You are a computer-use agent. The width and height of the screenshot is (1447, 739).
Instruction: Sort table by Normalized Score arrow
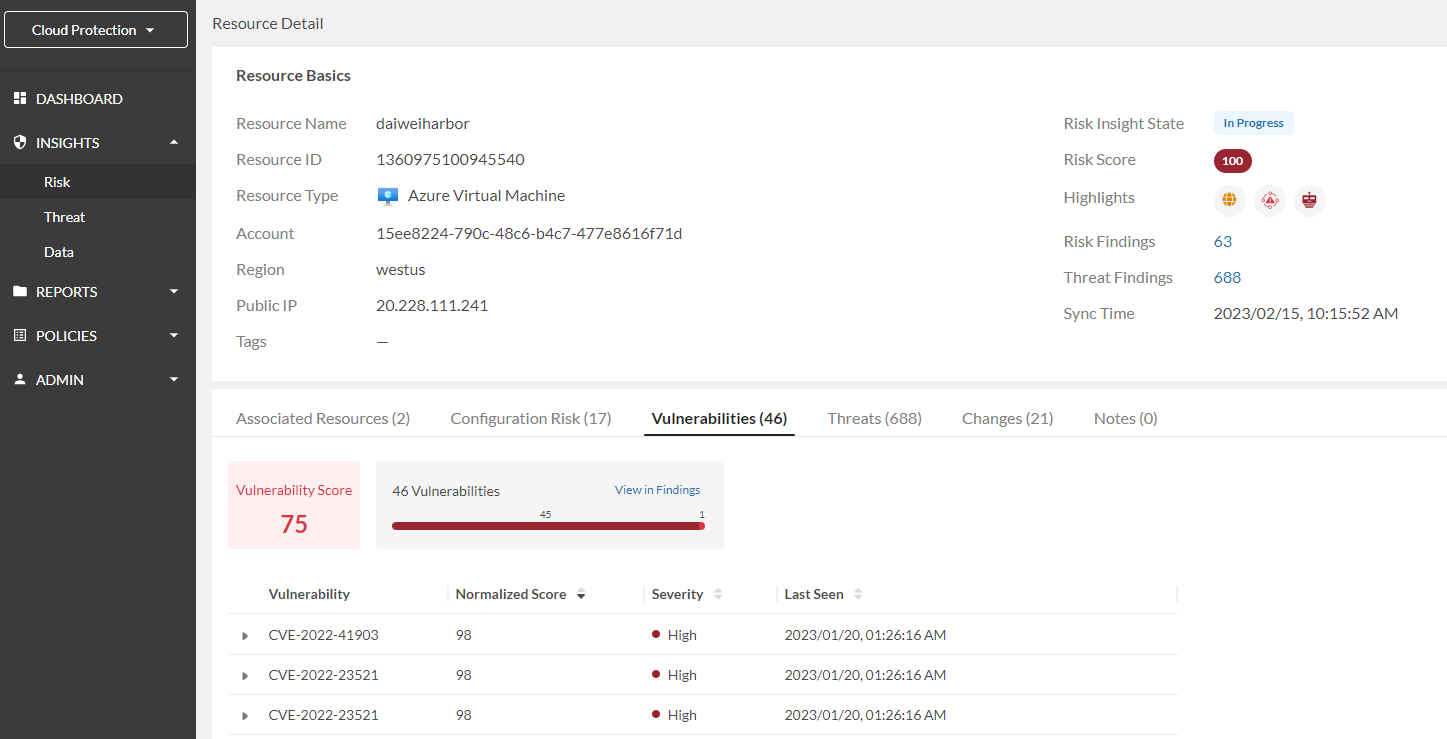pos(581,595)
